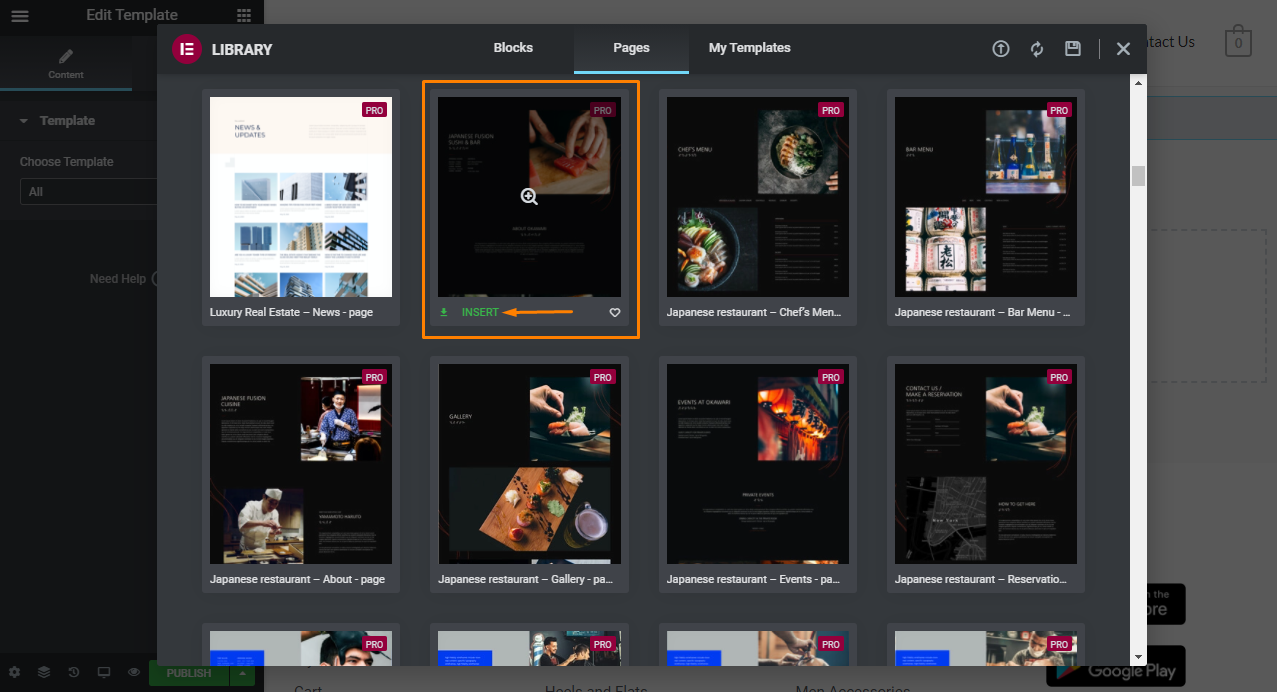Click PRO badge on Bar Menu template

pos(1059,110)
